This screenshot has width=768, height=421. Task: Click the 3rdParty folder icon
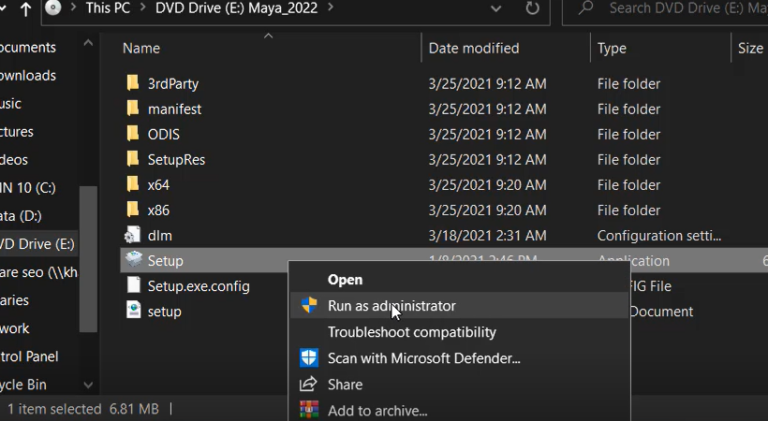[x=132, y=83]
